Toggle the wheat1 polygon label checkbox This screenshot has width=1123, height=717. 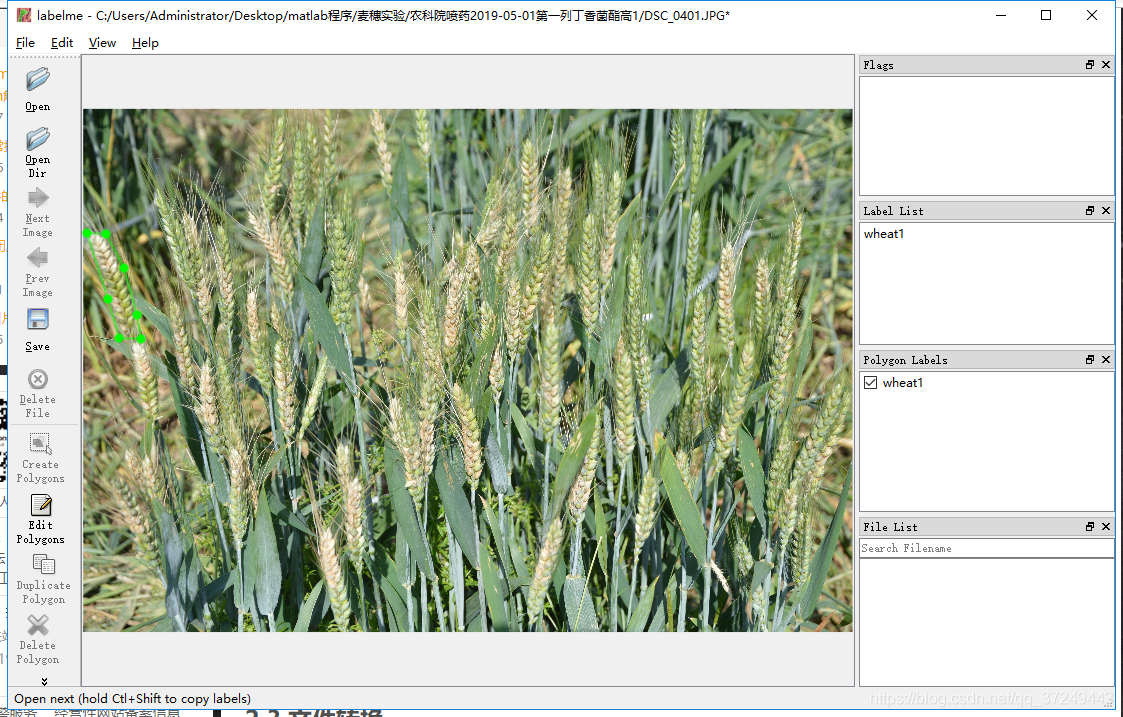click(x=871, y=382)
